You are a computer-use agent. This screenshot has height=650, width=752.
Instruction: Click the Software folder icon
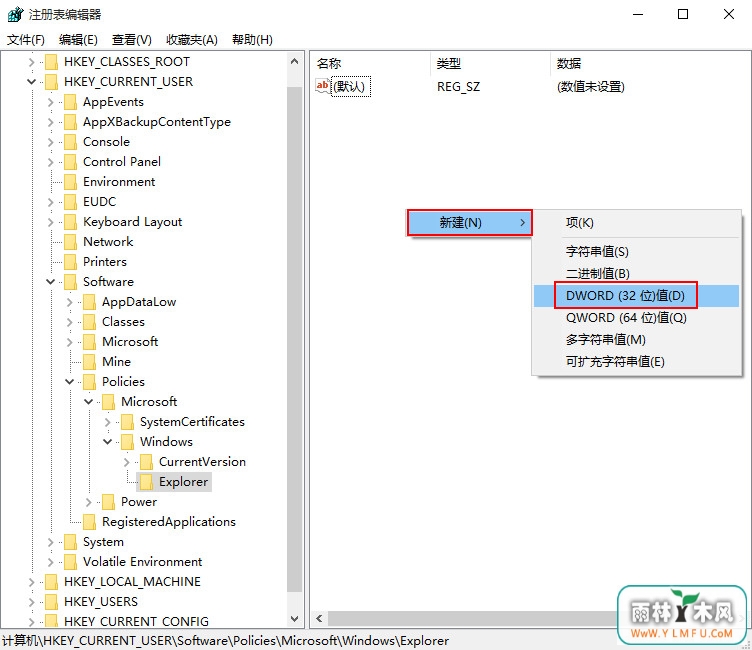(x=70, y=282)
